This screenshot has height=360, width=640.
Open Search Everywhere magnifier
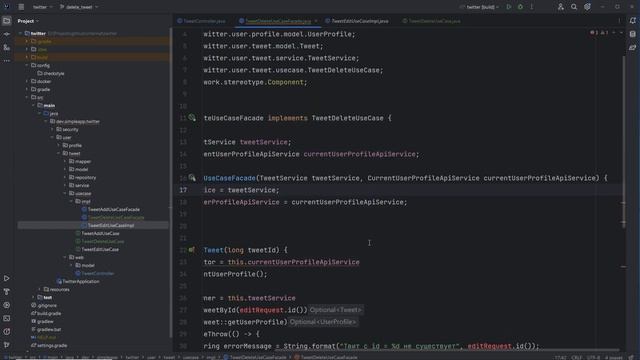[574, 7]
